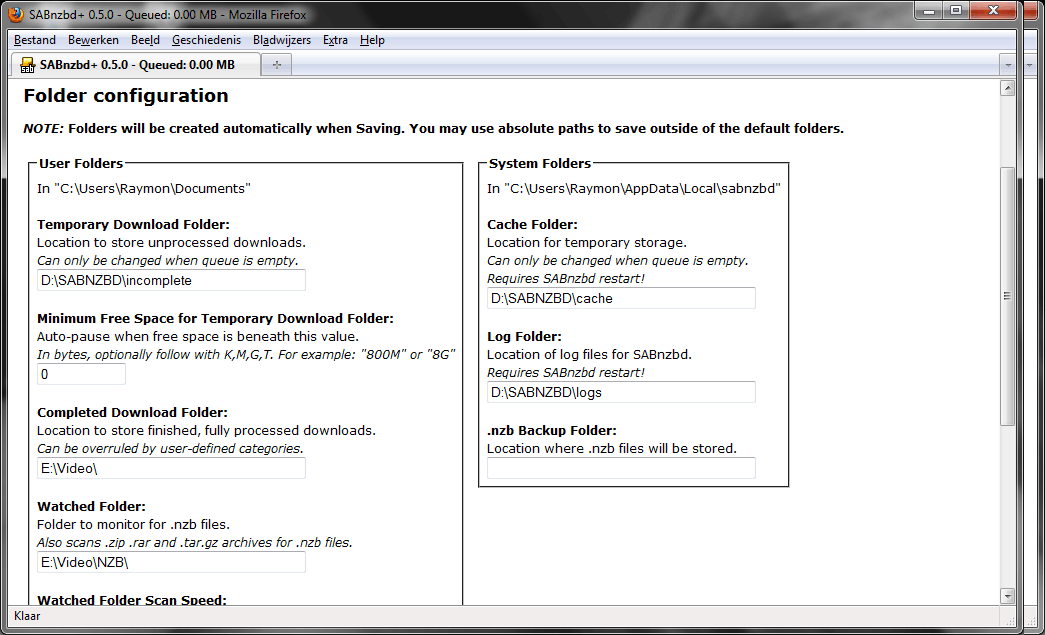Edit the Cache Folder path field
The width and height of the screenshot is (1045, 635).
(621, 299)
